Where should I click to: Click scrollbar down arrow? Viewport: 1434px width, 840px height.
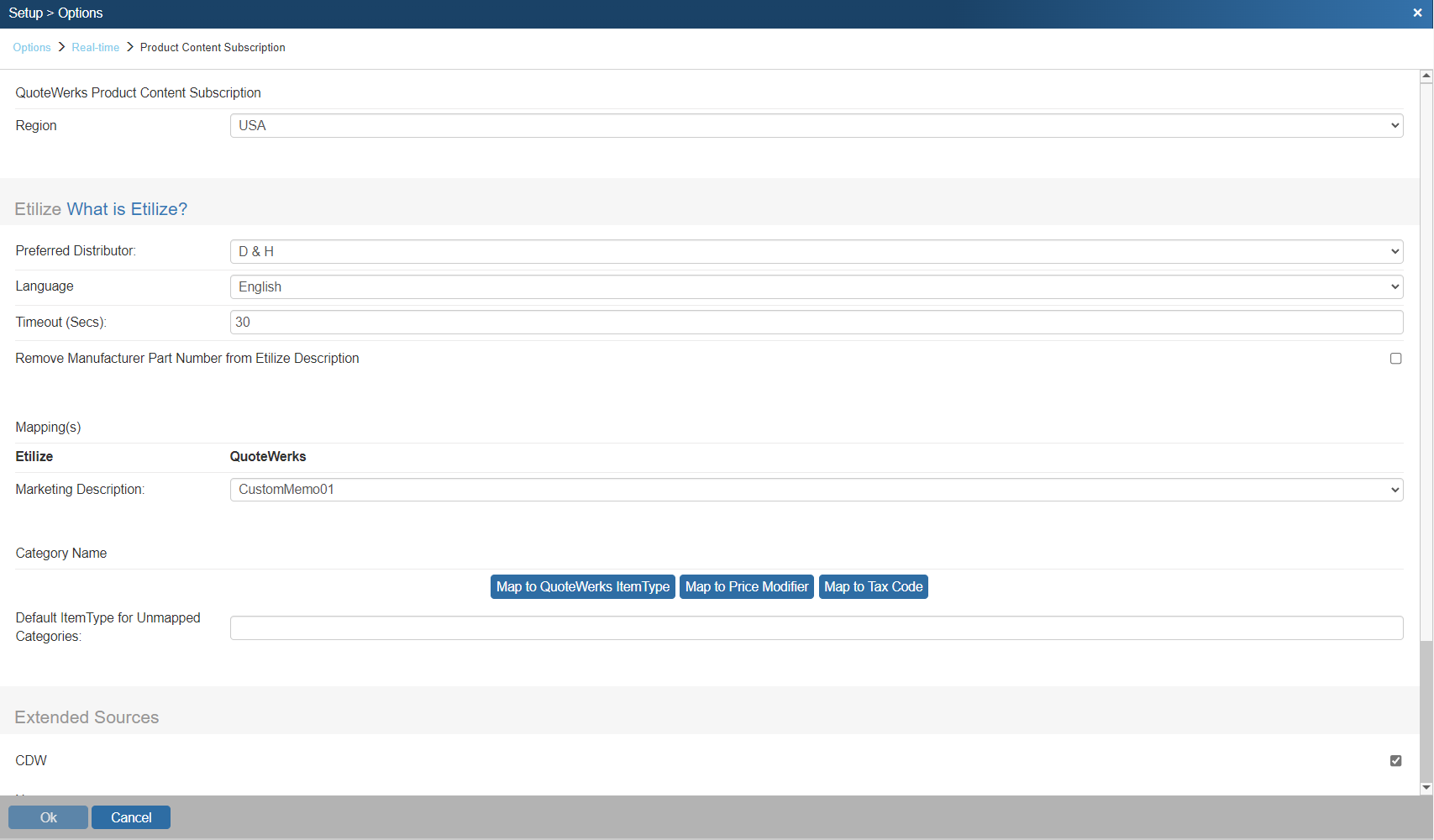1426,788
